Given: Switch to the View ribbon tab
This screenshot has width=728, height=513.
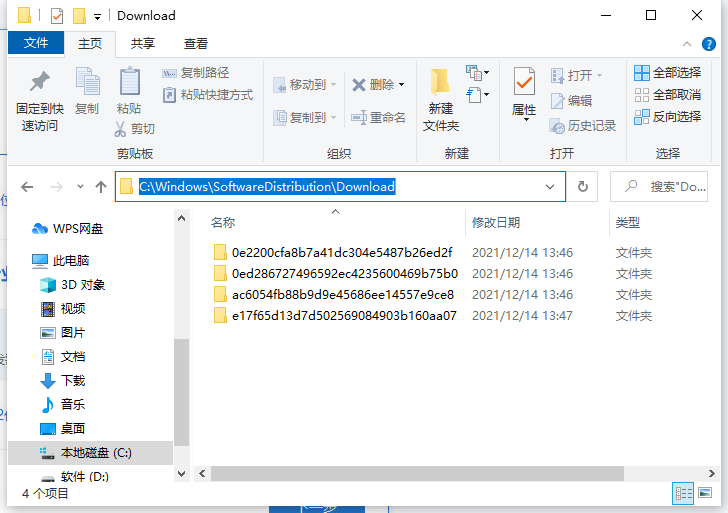Looking at the screenshot, I should pyautogui.click(x=196, y=43).
